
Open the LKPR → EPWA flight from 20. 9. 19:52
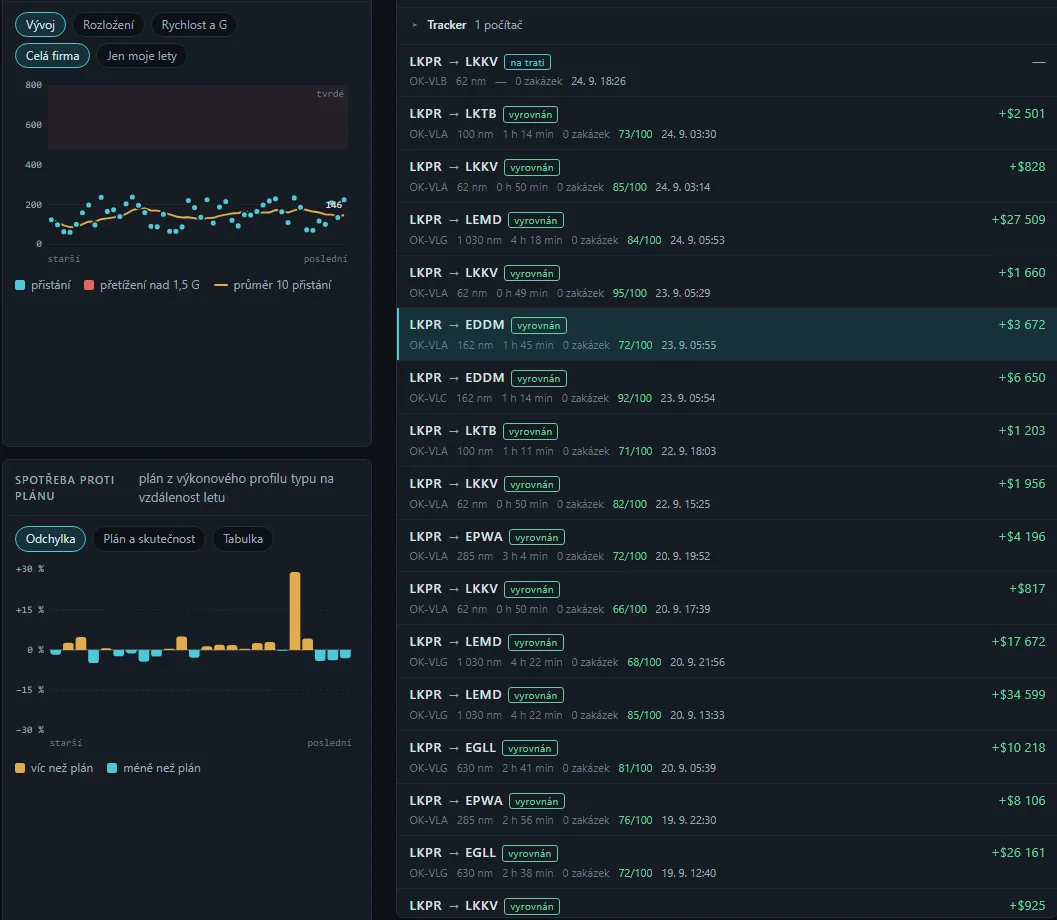(x=727, y=546)
